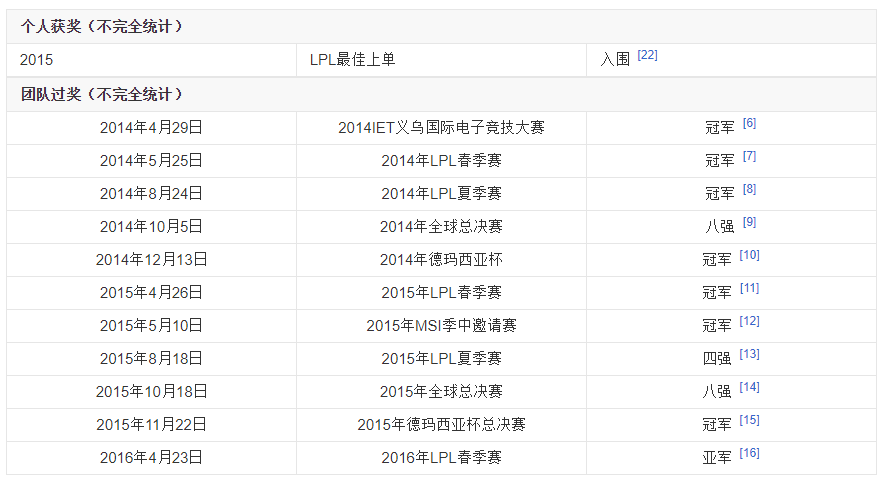Open citation link [6]

pyautogui.click(x=749, y=123)
